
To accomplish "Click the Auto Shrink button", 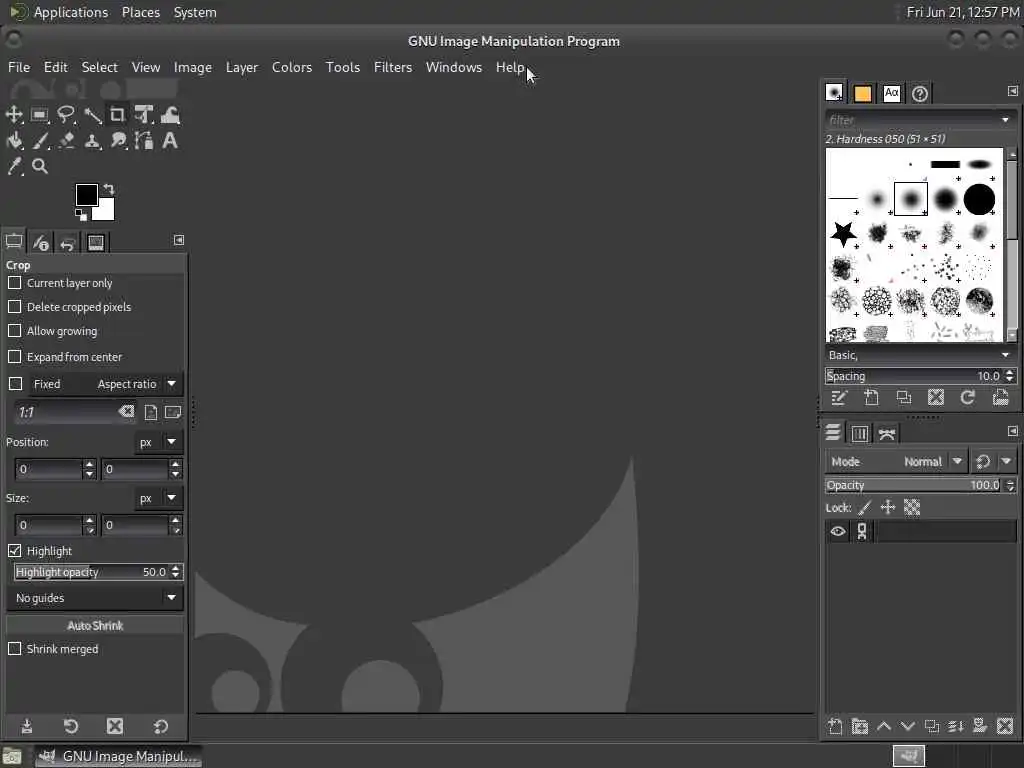I will pyautogui.click(x=95, y=626).
